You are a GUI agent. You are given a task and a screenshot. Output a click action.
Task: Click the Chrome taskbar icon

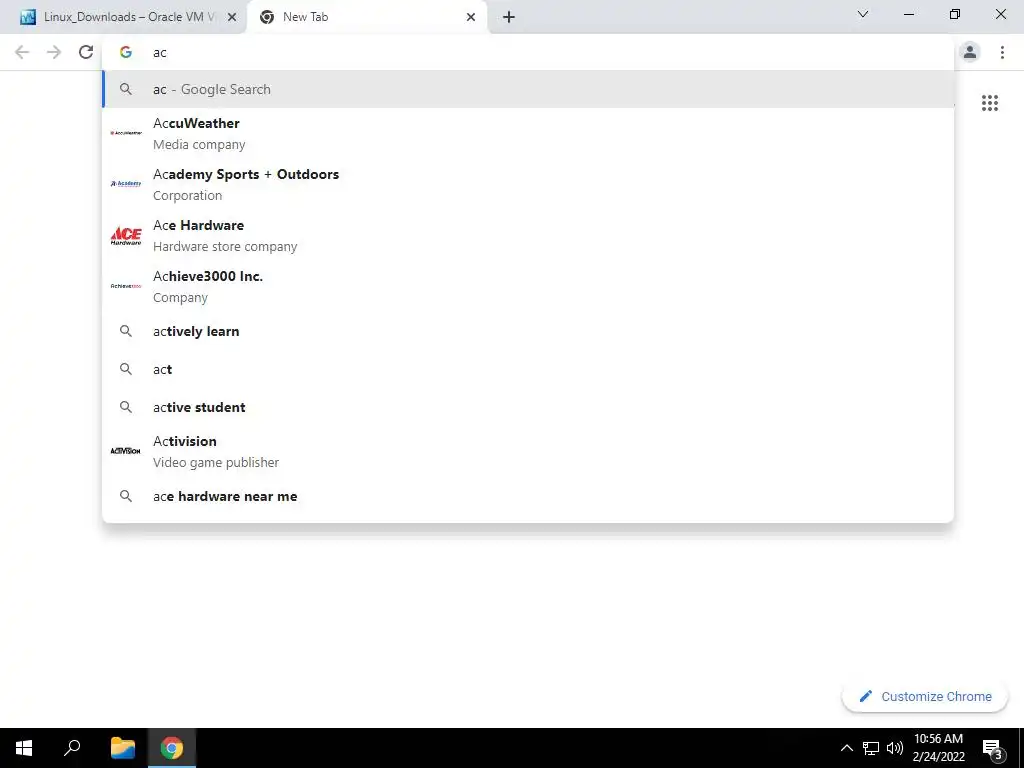tap(172, 748)
